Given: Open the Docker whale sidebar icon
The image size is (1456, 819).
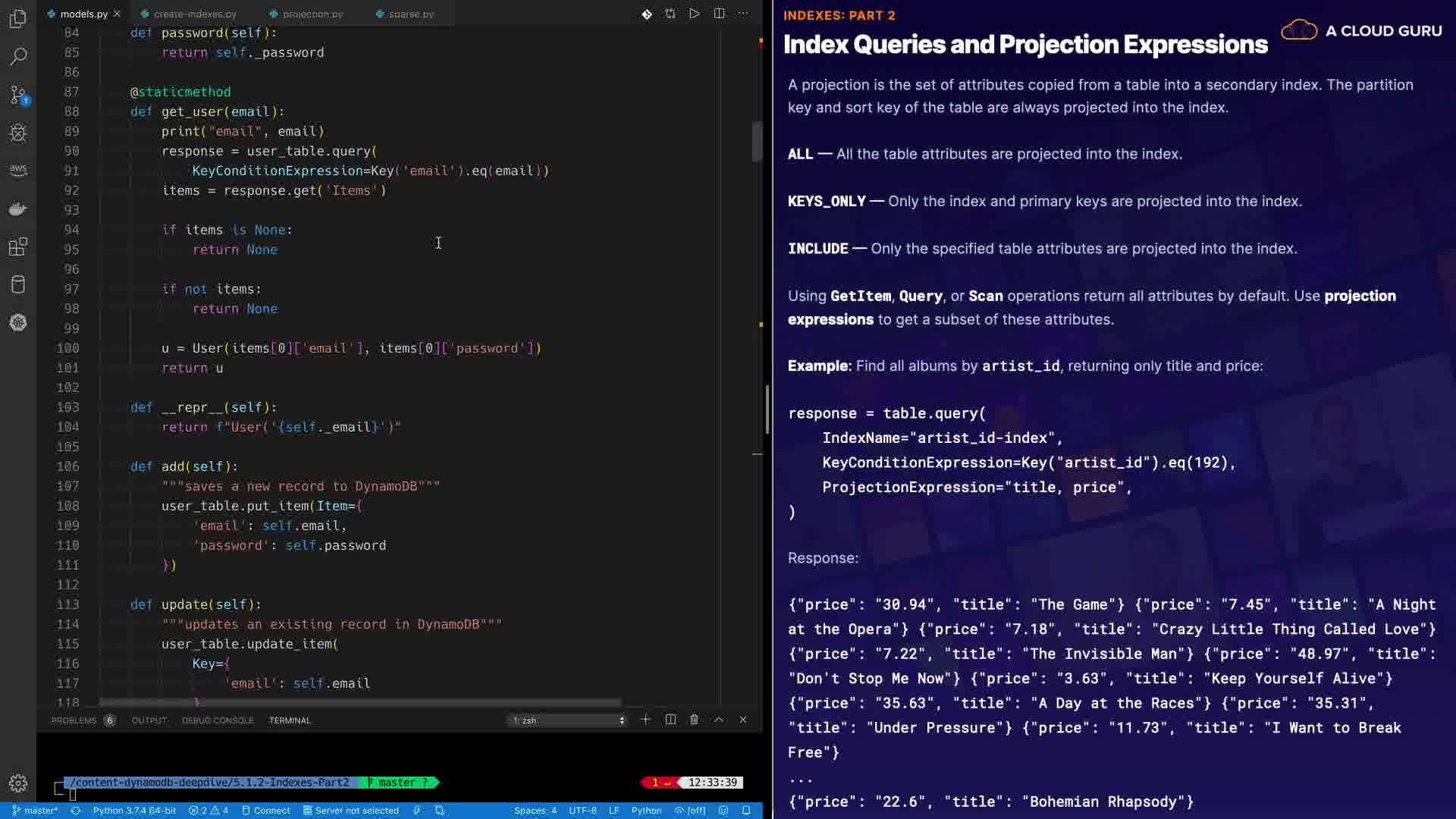Looking at the screenshot, I should (18, 209).
